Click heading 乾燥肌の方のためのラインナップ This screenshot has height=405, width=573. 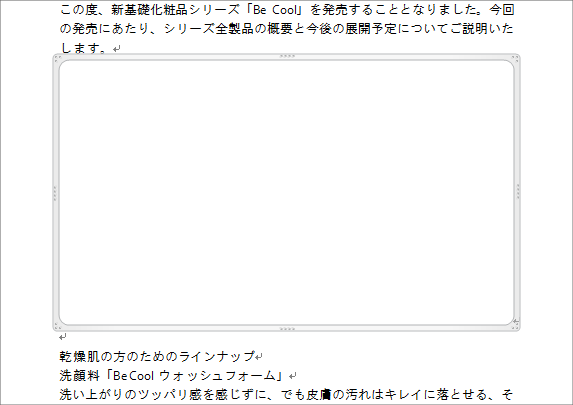click(157, 356)
